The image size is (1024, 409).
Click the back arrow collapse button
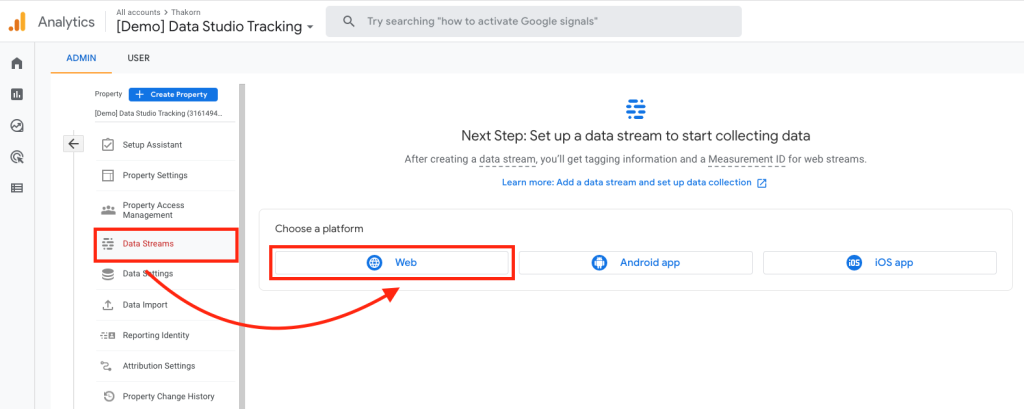coord(73,144)
